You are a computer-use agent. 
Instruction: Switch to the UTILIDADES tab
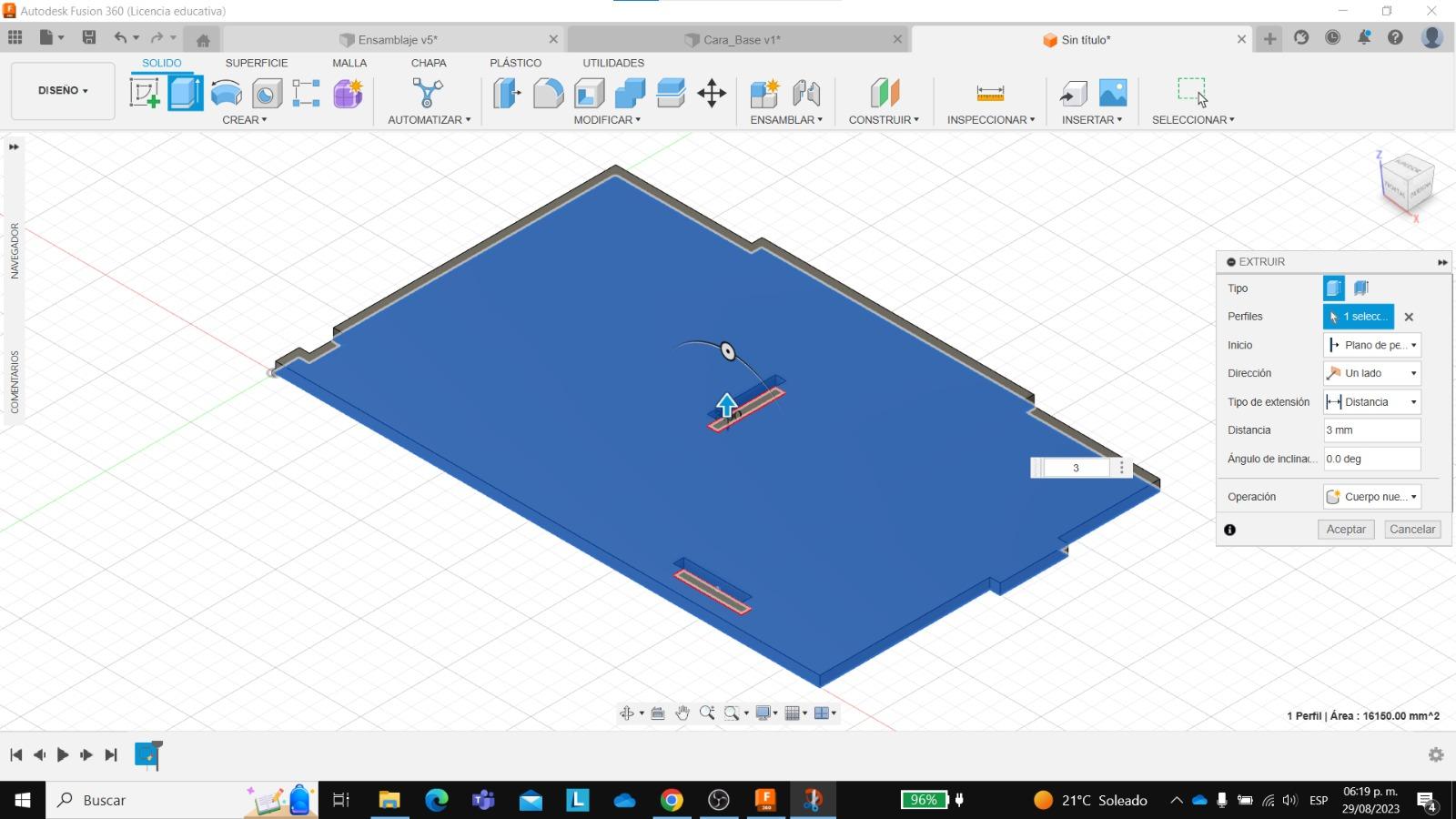point(613,63)
